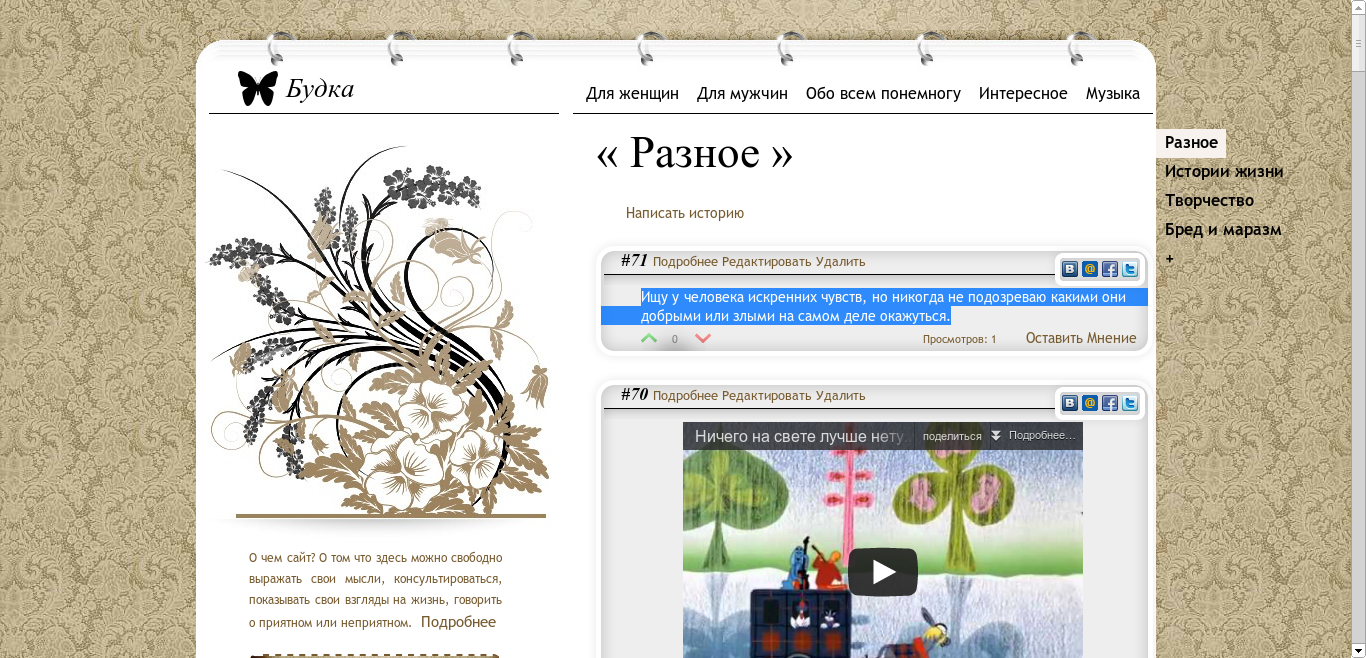Image resolution: width=1366 pixels, height=658 pixels.
Task: Click 'Написать историю' link
Action: point(685,213)
